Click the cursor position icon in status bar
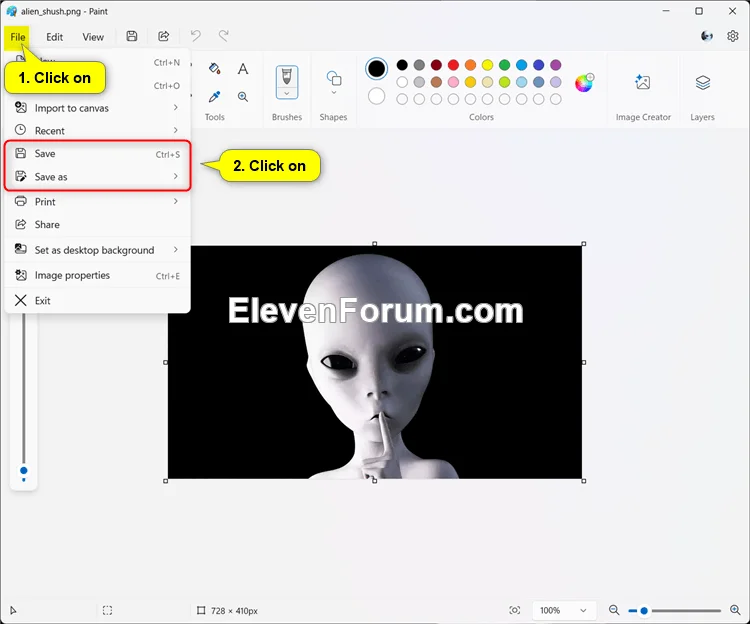Image resolution: width=750 pixels, height=624 pixels. pos(13,610)
